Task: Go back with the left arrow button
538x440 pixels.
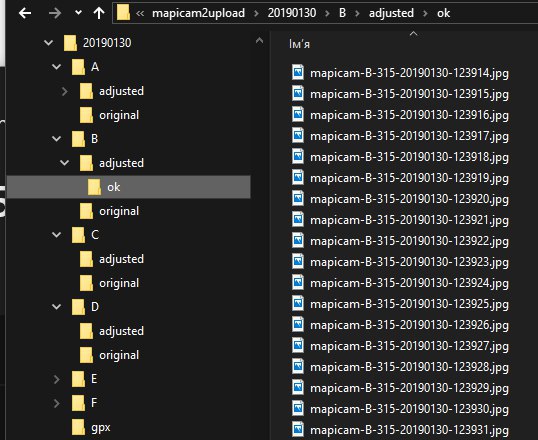Action: (x=25, y=13)
